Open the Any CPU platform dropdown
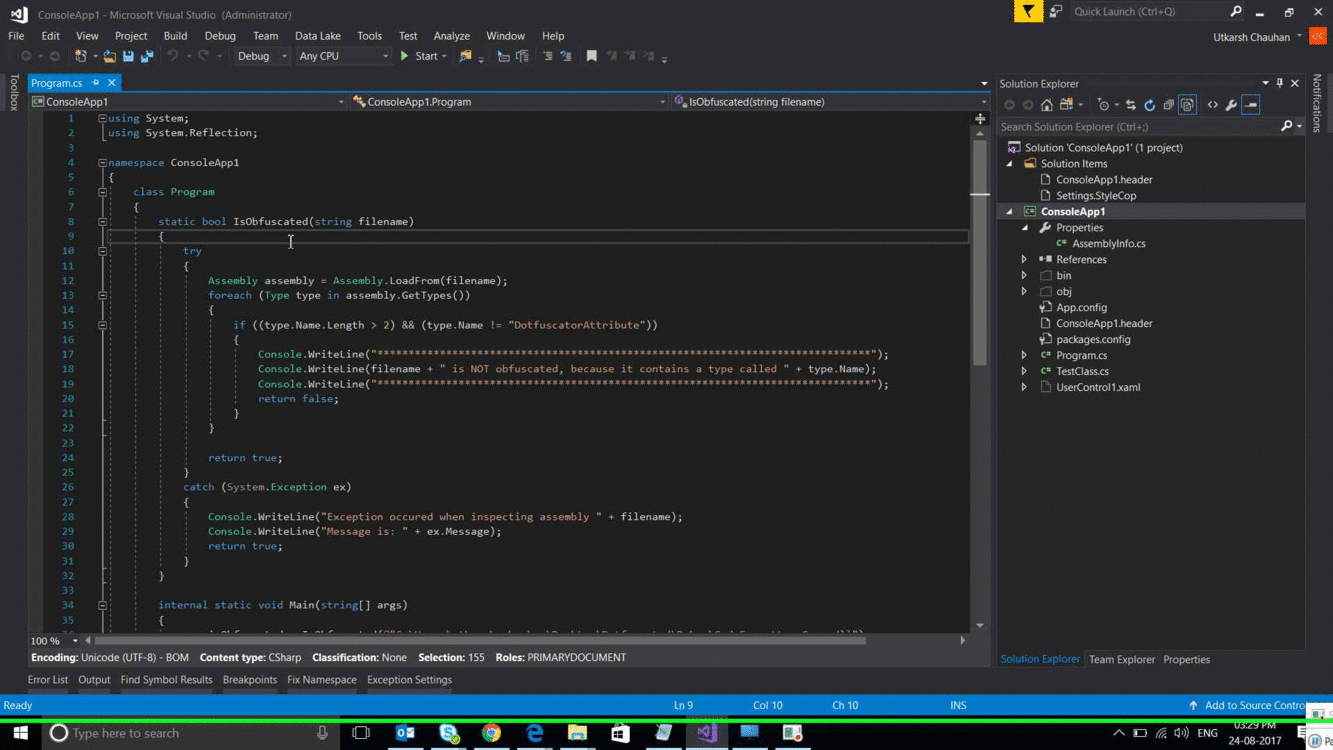The width and height of the screenshot is (1333, 750). [x=342, y=56]
